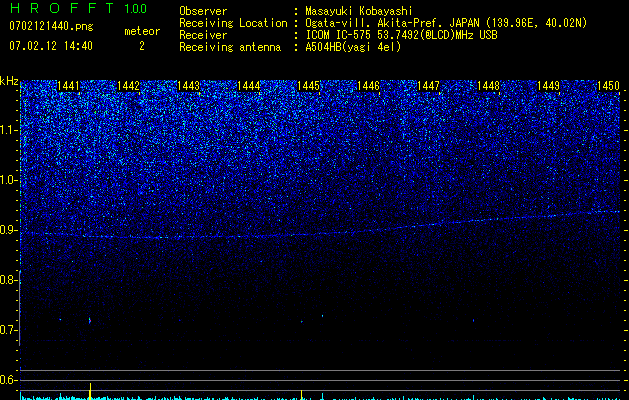Click the 1.0 kHz axis label
Screen dimensions: 629x400
9,180
